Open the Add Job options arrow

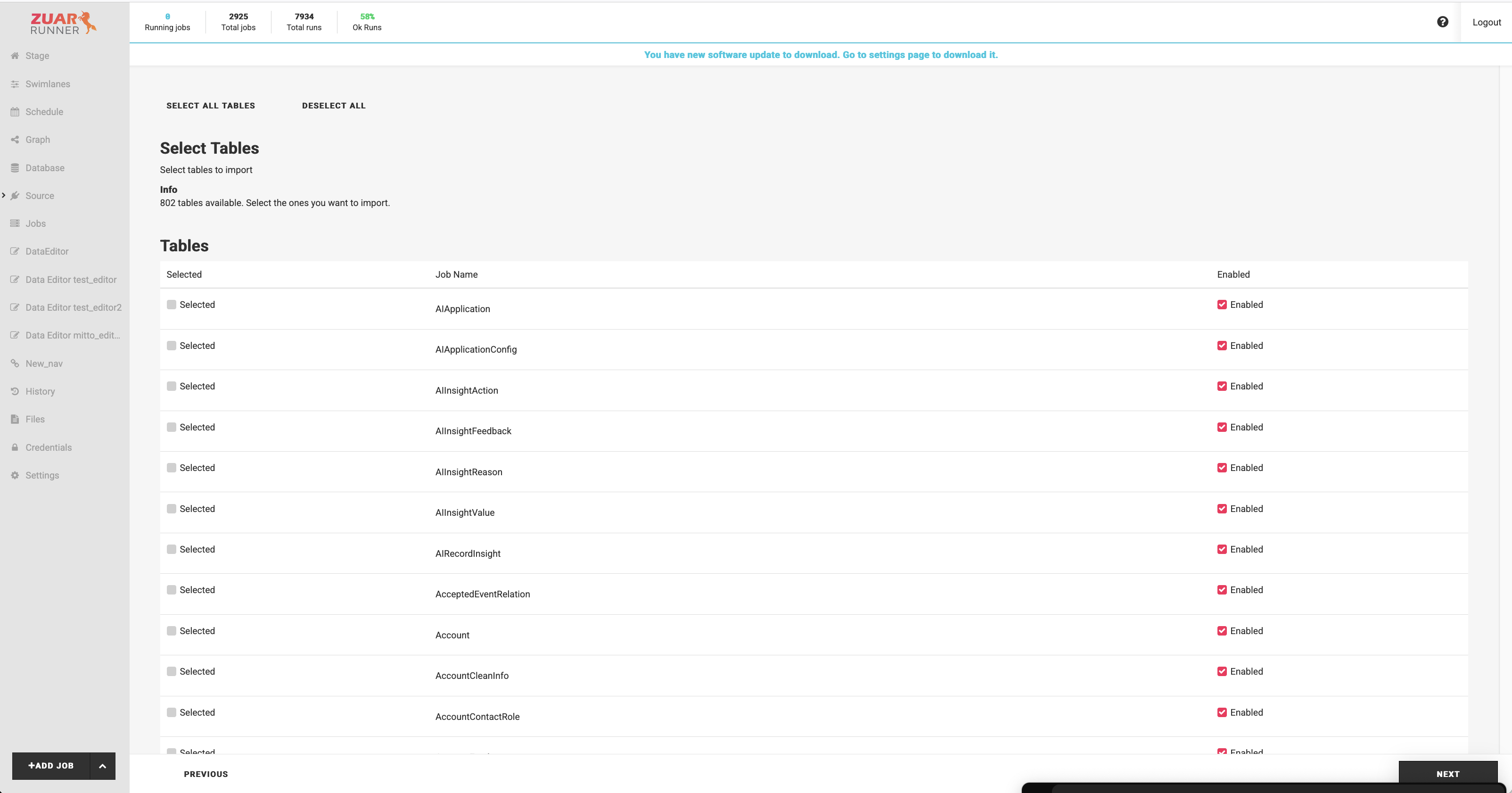103,766
